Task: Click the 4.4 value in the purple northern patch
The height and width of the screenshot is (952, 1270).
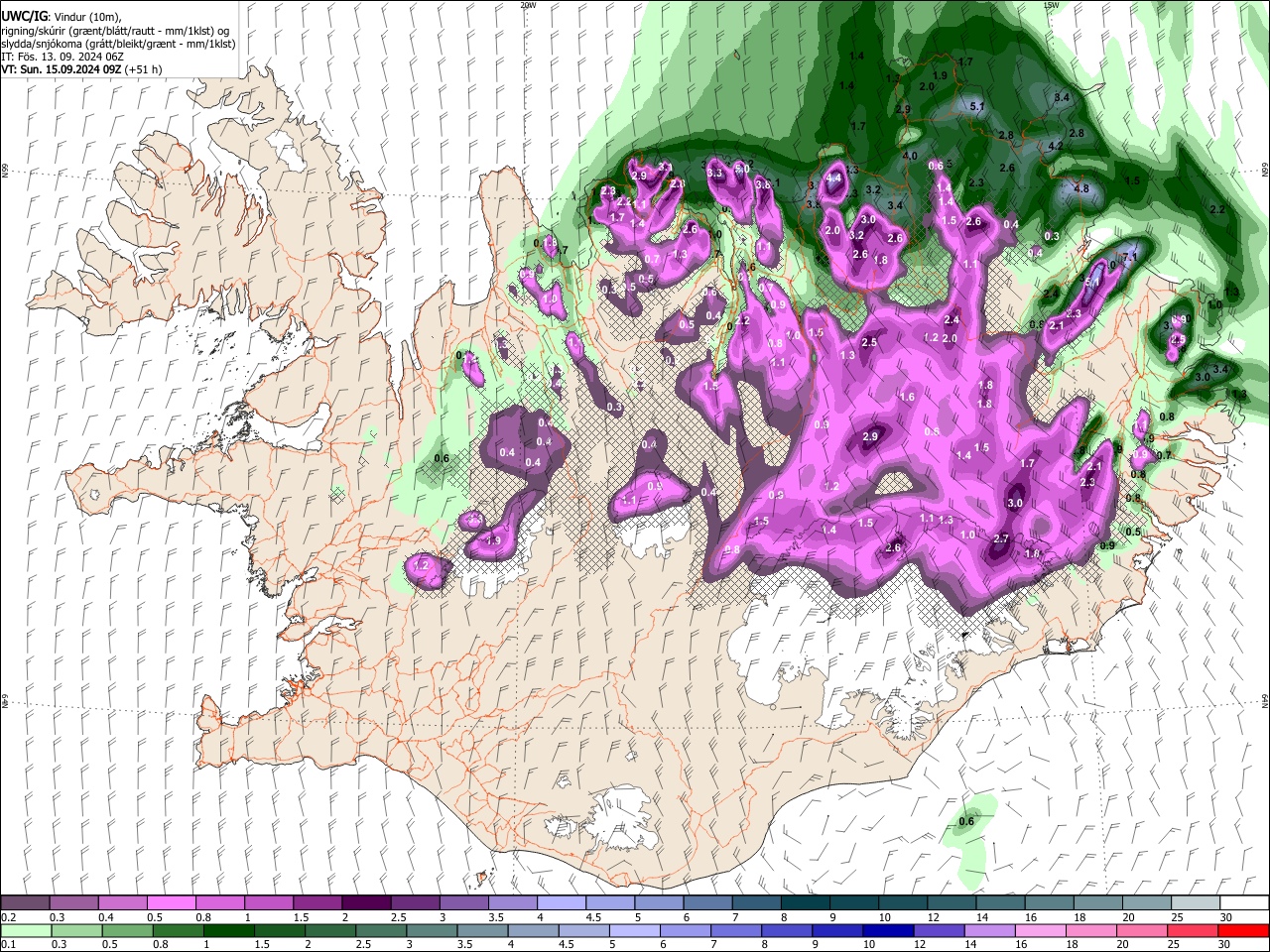Action: point(833,178)
